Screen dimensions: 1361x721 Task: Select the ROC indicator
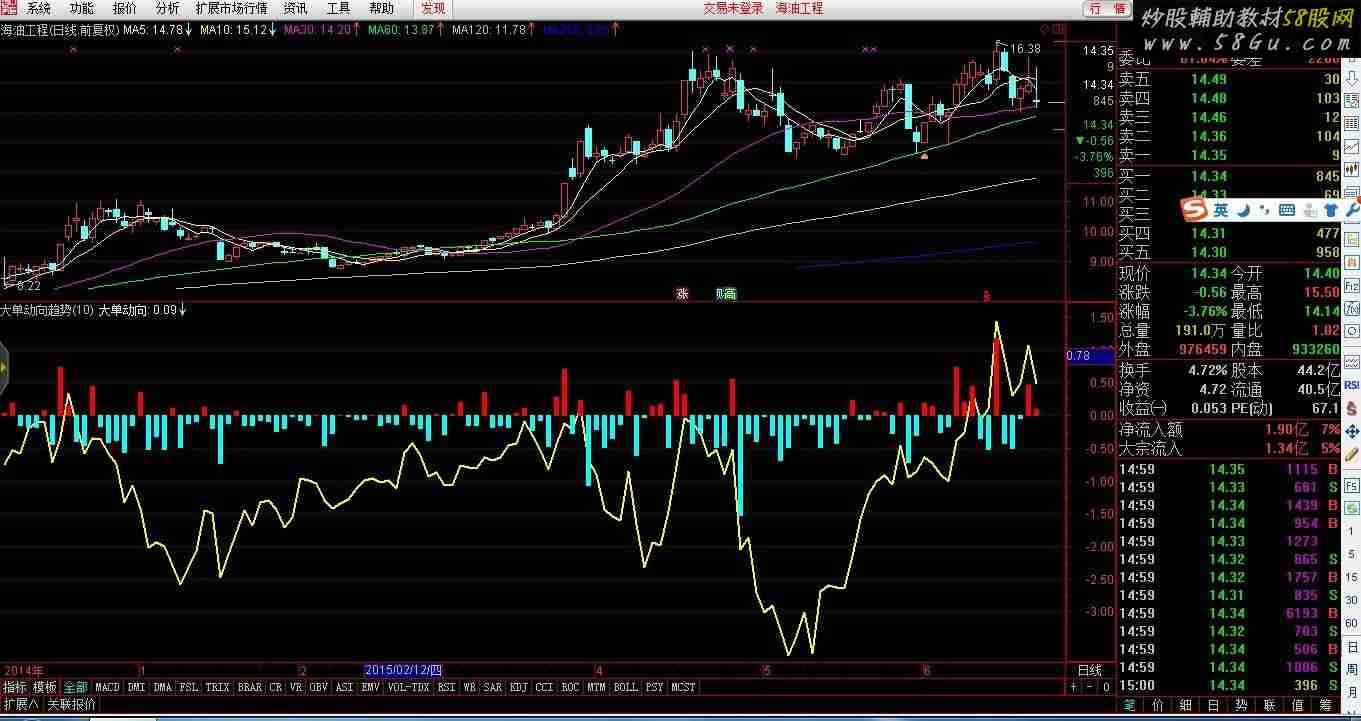click(571, 687)
